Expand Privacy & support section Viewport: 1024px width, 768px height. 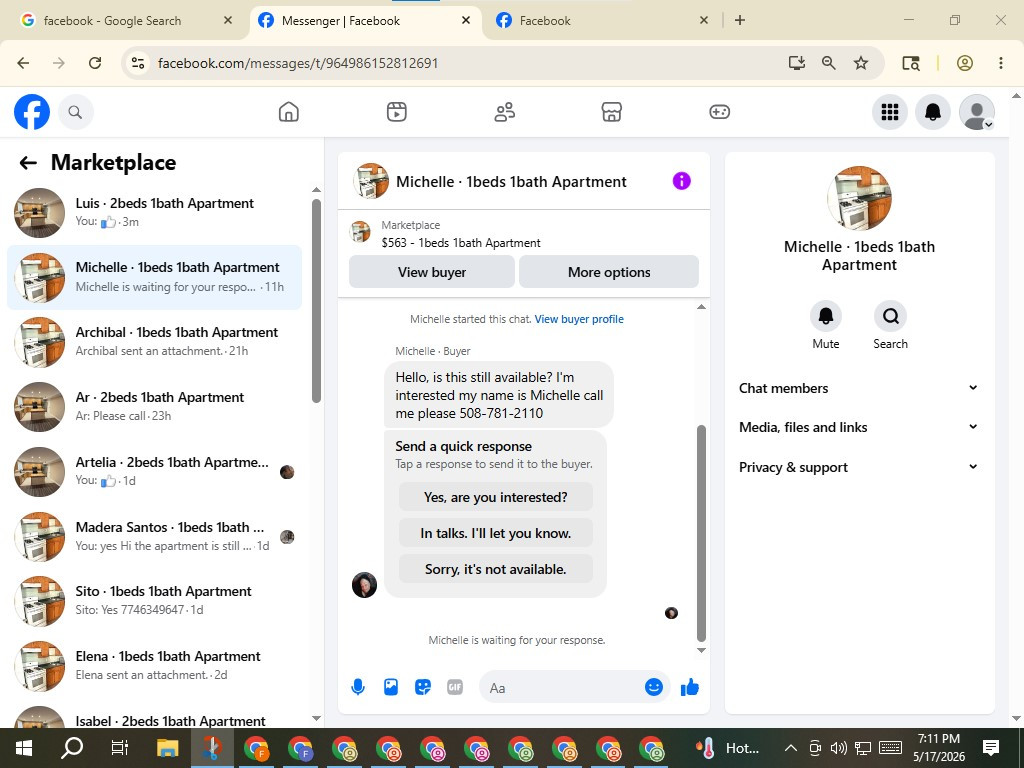(859, 467)
